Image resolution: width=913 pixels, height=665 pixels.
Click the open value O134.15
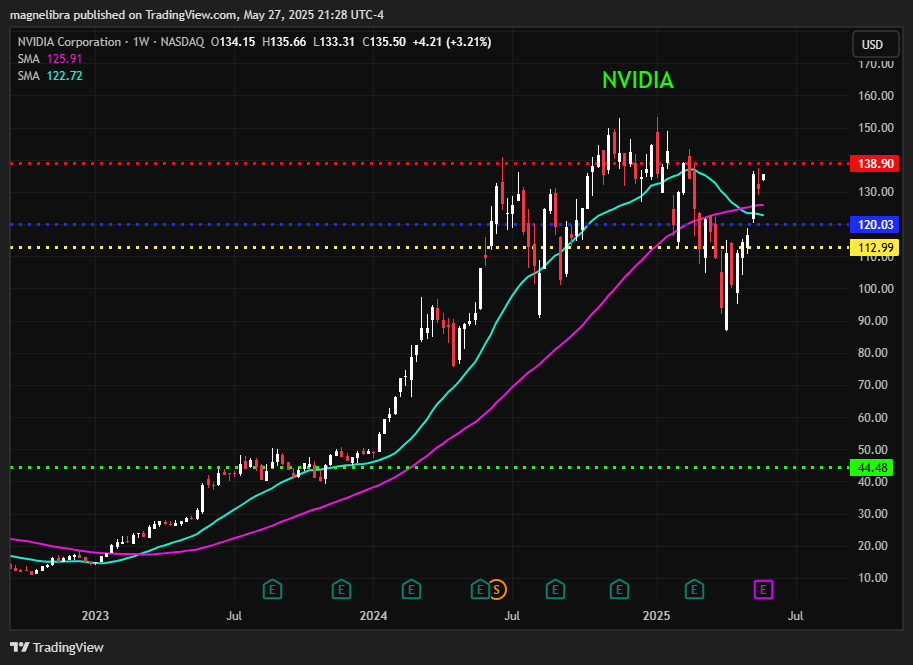pos(233,42)
